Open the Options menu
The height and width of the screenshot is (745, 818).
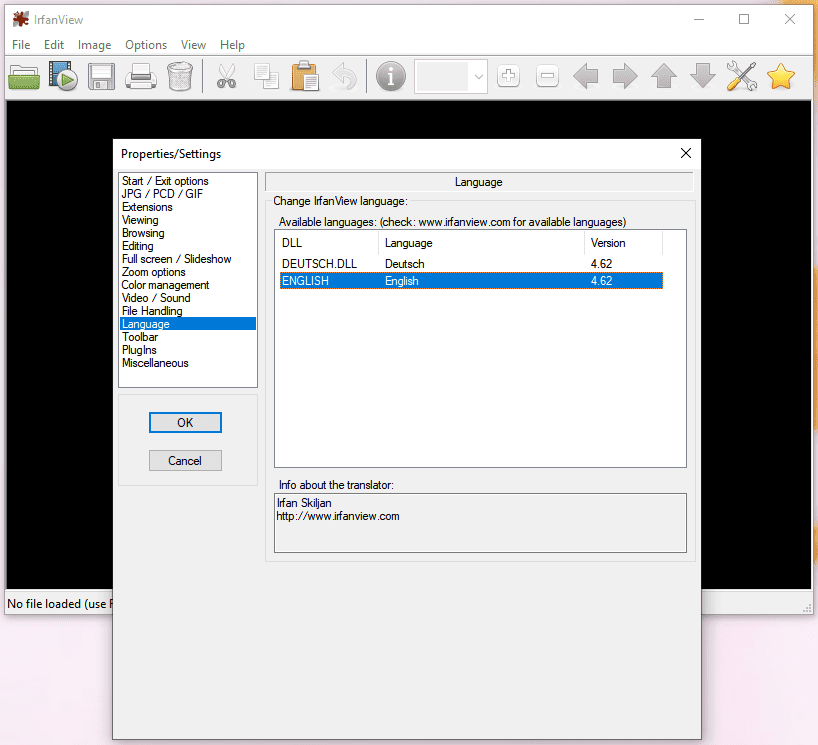coord(146,45)
